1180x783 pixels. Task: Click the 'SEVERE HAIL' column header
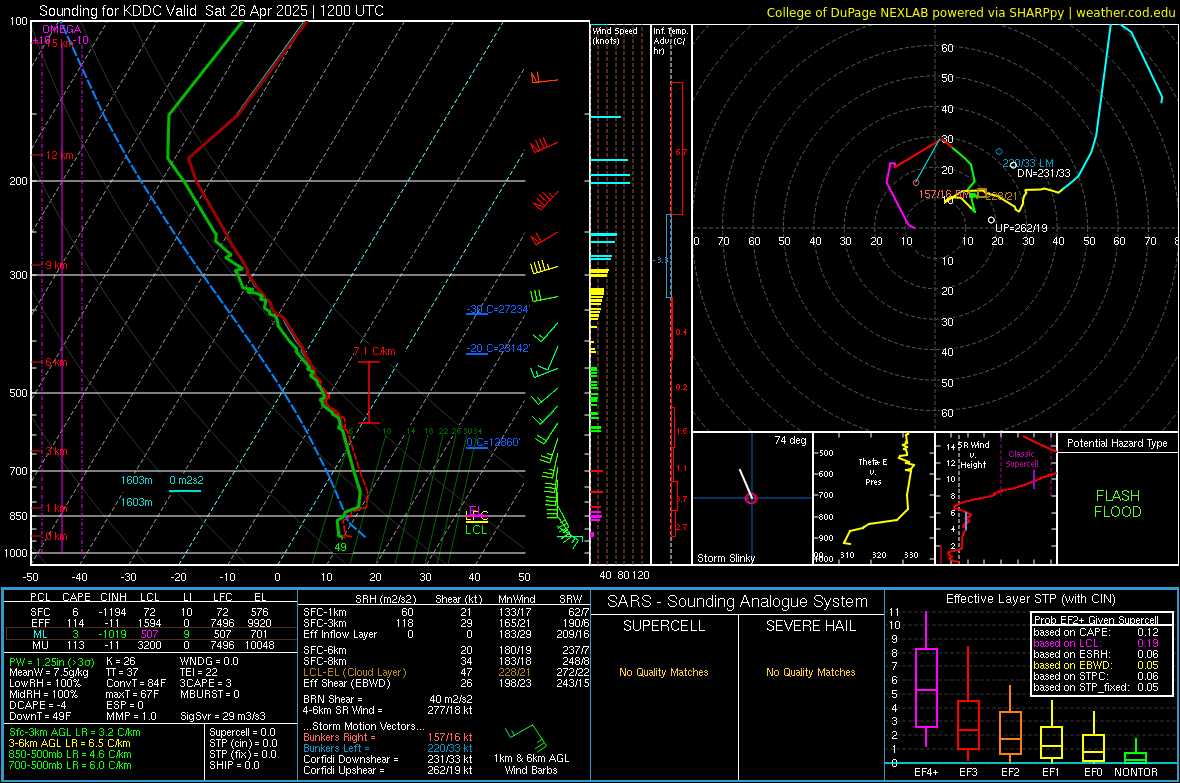(x=810, y=626)
